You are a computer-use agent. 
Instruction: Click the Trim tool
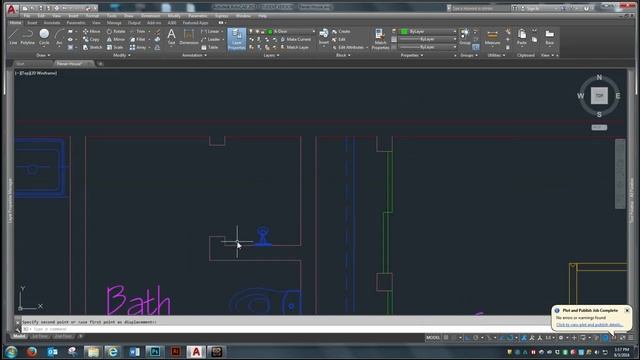[138, 31]
